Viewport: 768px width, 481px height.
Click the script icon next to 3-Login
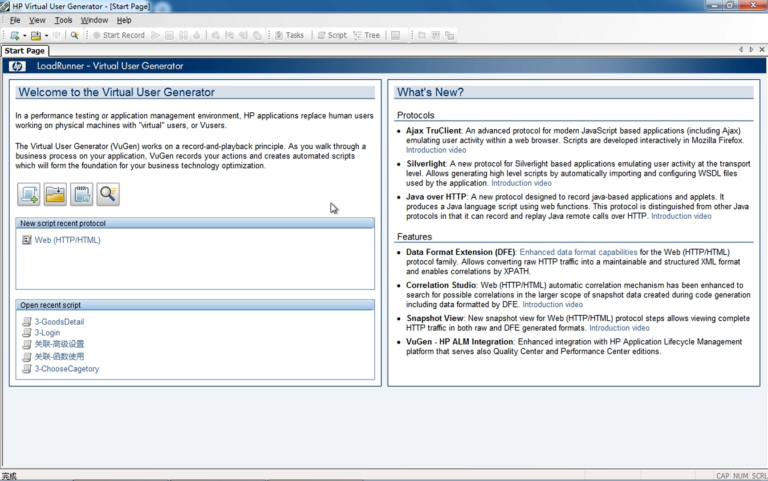coord(27,333)
